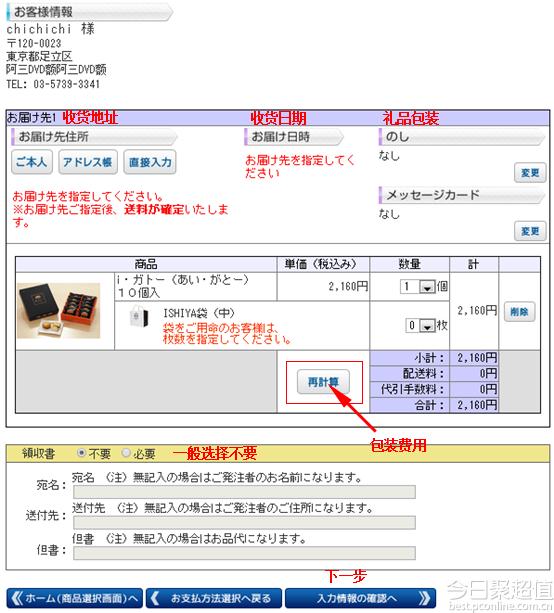Screen dimensions: 554x613
Task: Click the 削除 delete item button
Action: (x=519, y=311)
